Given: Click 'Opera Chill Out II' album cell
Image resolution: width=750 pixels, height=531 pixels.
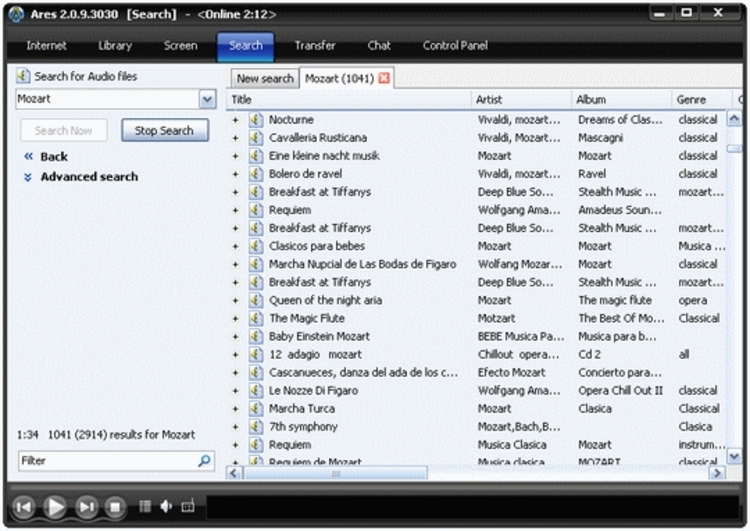Looking at the screenshot, I should 620,391.
